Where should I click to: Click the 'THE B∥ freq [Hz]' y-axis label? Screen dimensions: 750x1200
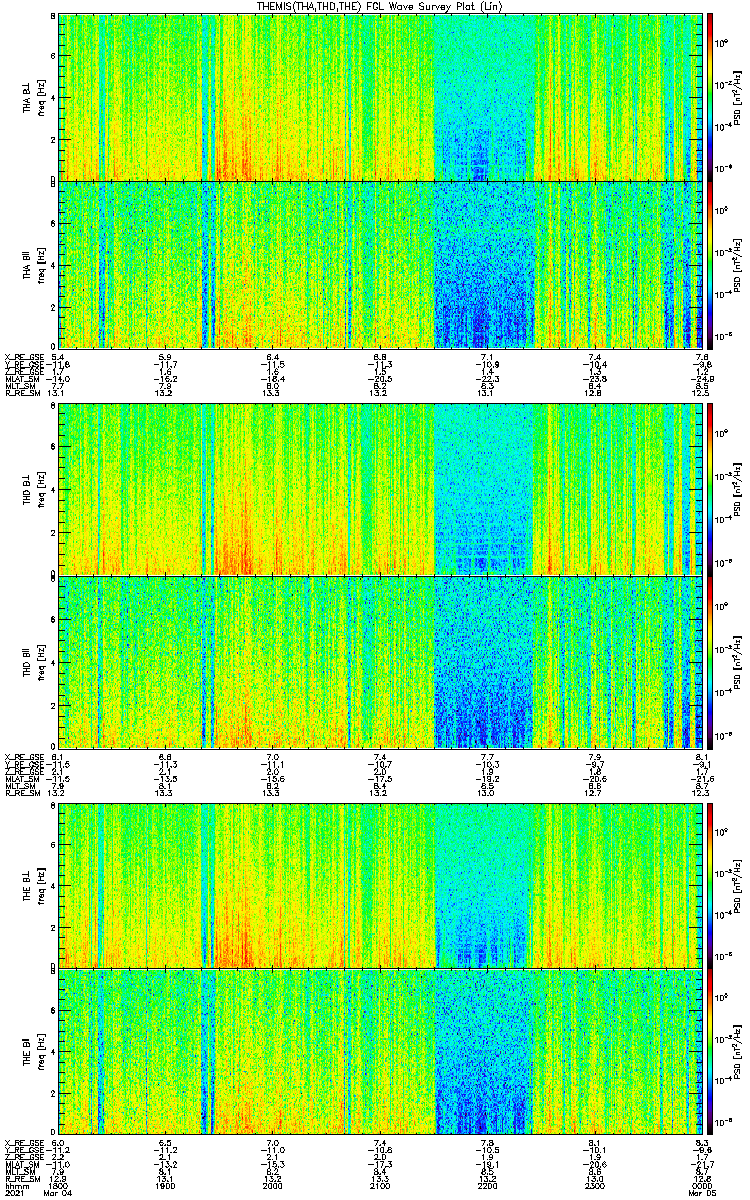coord(35,1052)
